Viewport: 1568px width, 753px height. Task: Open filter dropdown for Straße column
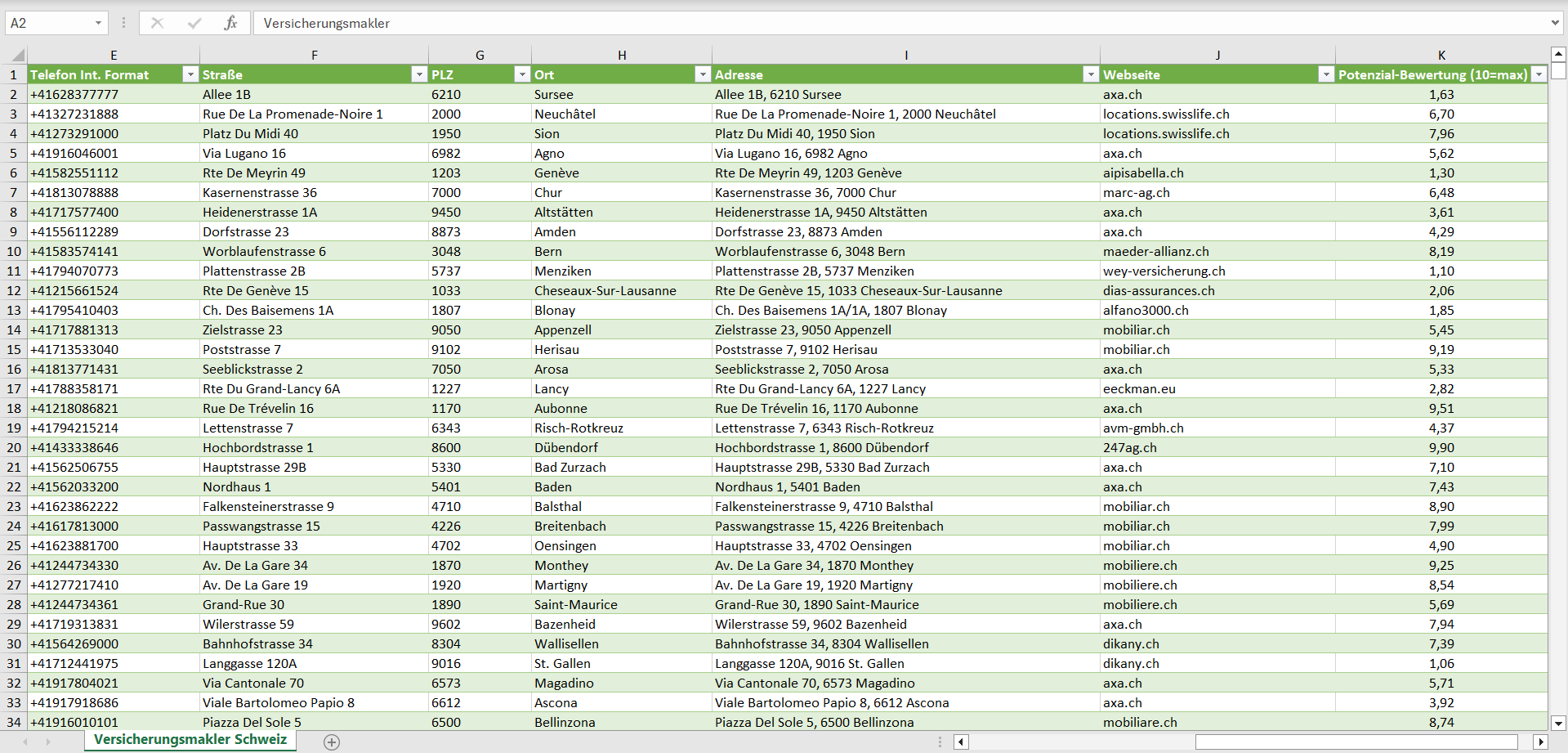(419, 74)
